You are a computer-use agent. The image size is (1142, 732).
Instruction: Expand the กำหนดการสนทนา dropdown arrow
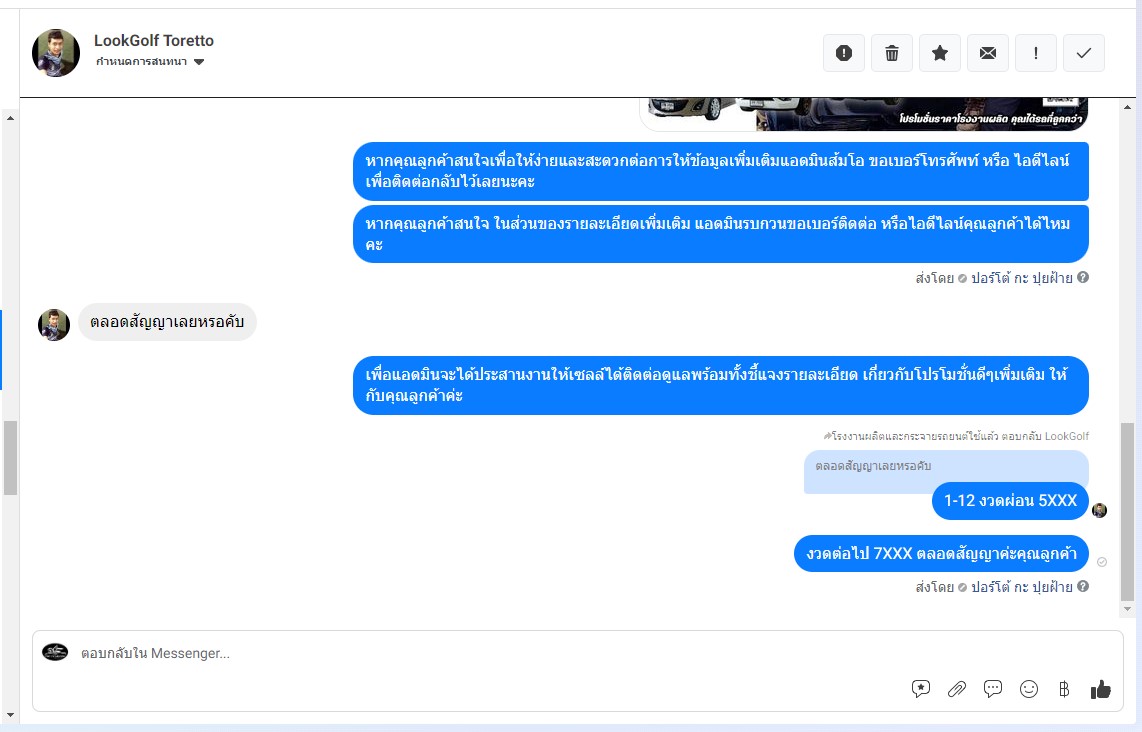point(199,62)
